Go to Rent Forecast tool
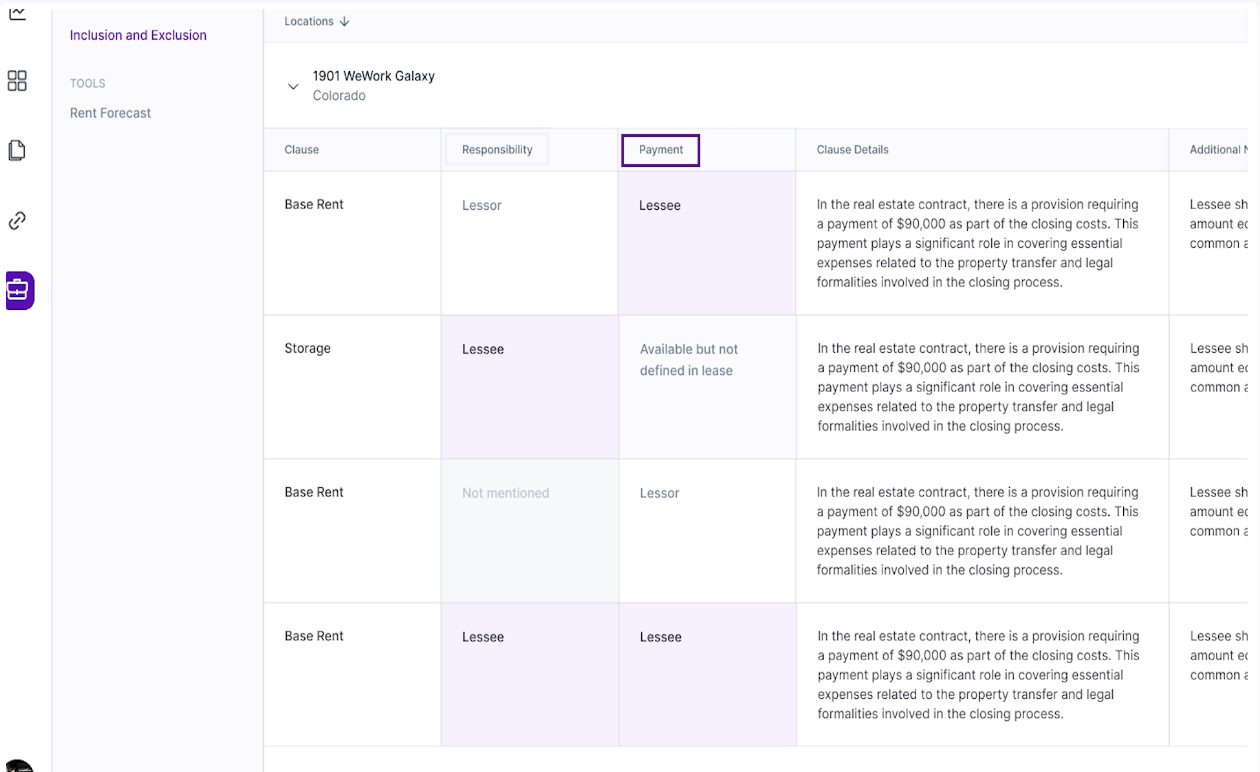Screen dimensions: 1260x772 click(110, 113)
